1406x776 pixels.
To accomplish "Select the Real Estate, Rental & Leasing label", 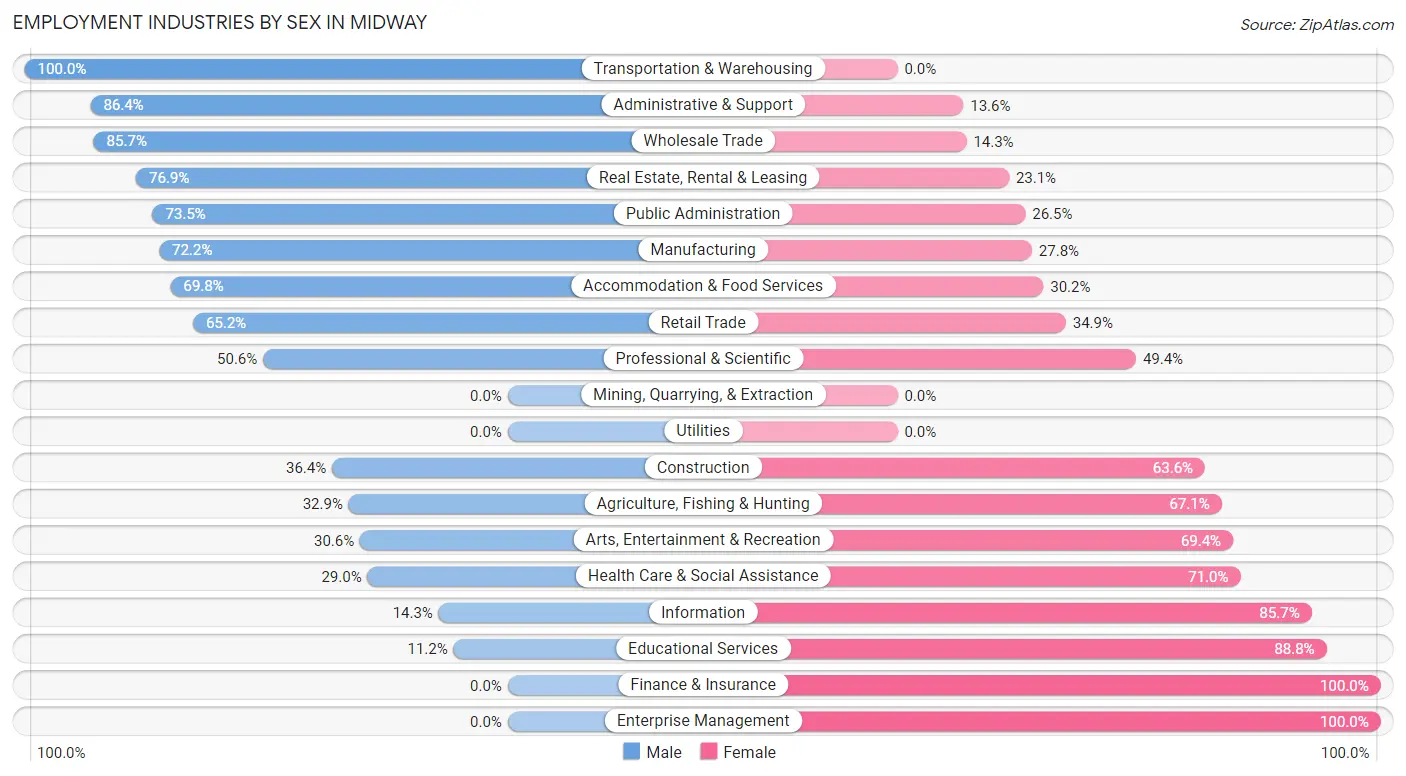I will [x=703, y=177].
